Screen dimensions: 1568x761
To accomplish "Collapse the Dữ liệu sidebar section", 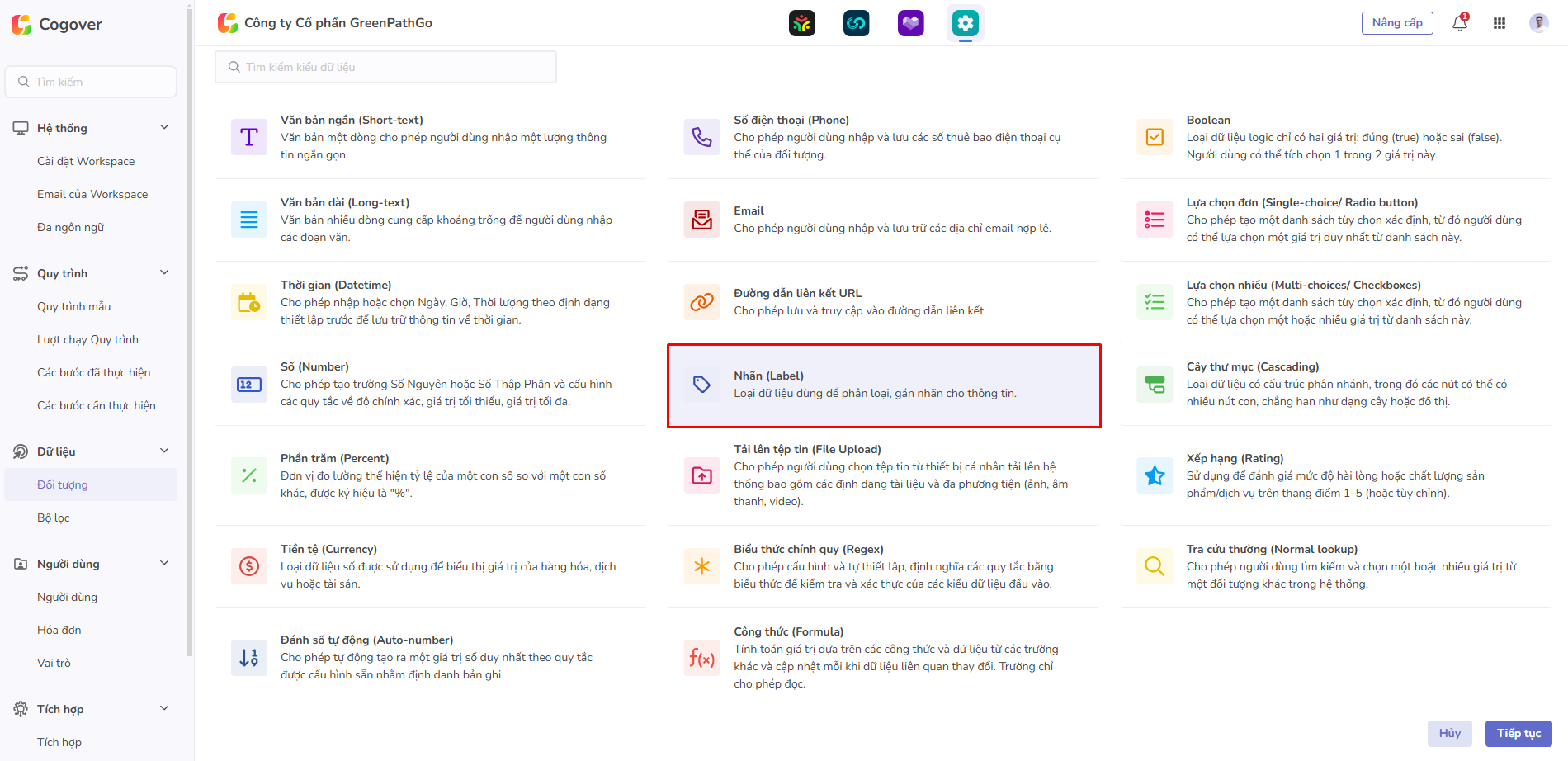I will click(164, 451).
